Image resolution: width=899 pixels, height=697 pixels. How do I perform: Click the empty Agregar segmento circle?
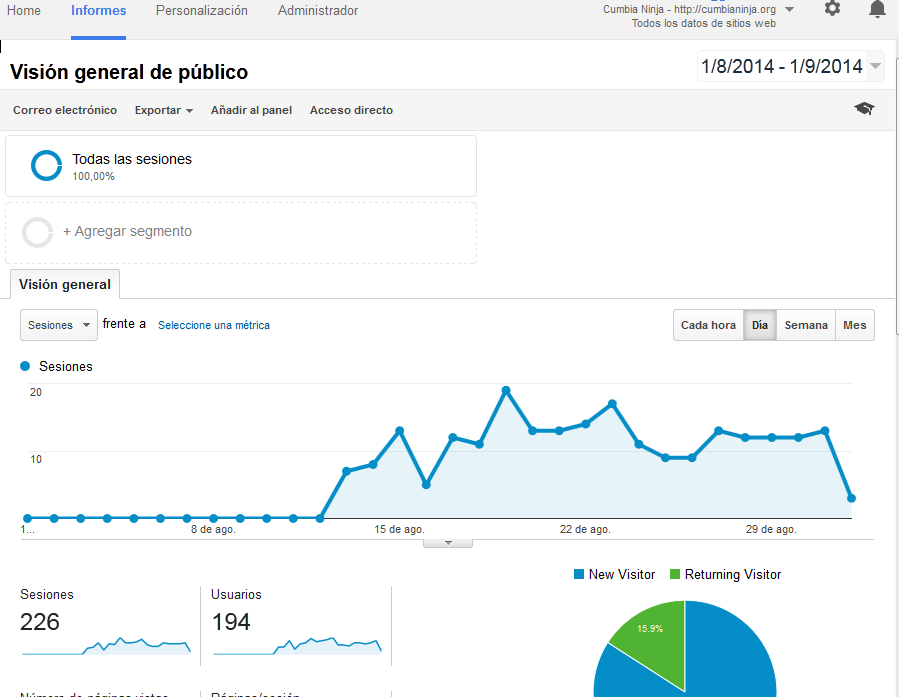pos(37,232)
